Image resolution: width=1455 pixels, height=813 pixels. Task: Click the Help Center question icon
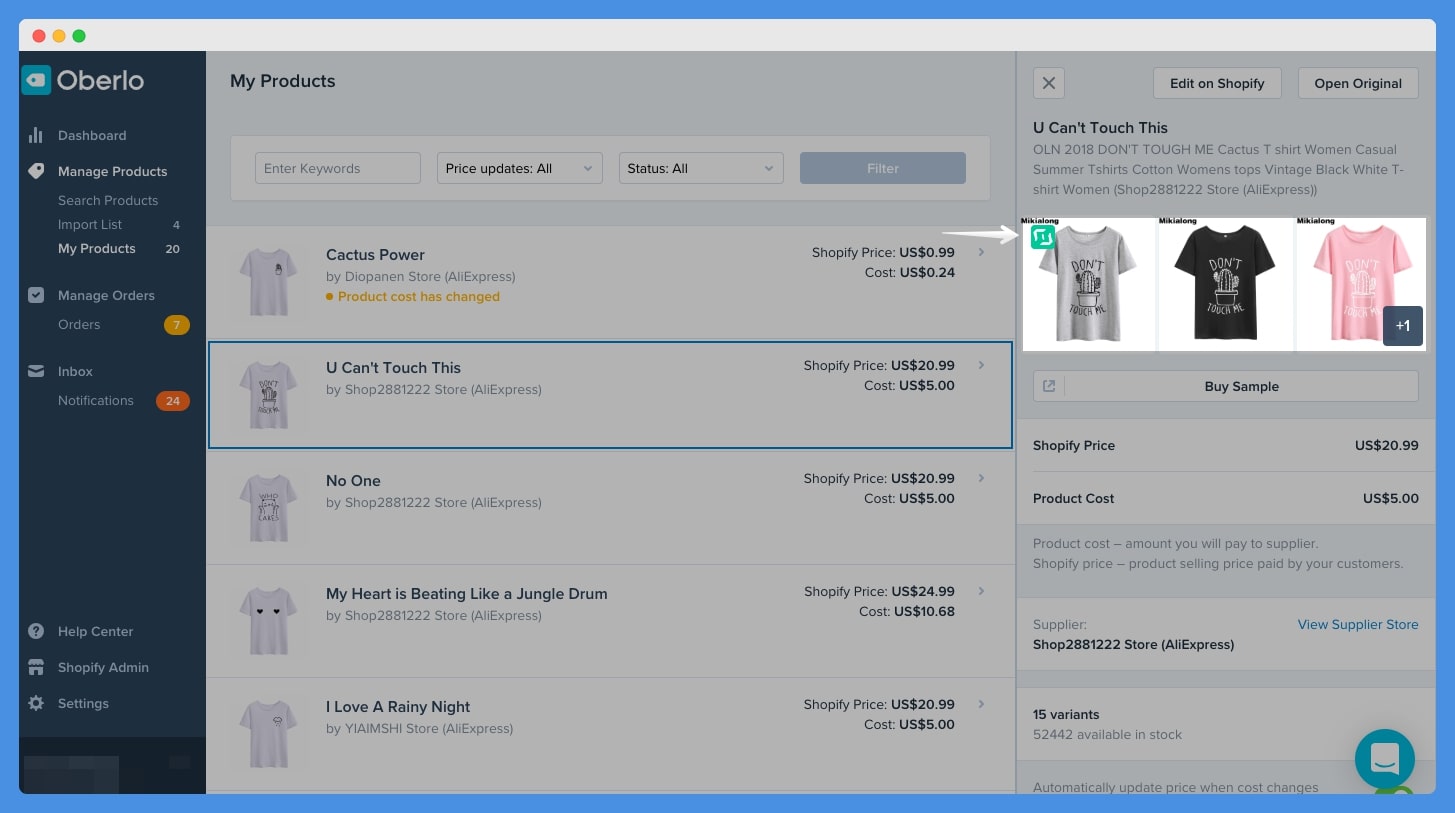tap(36, 631)
